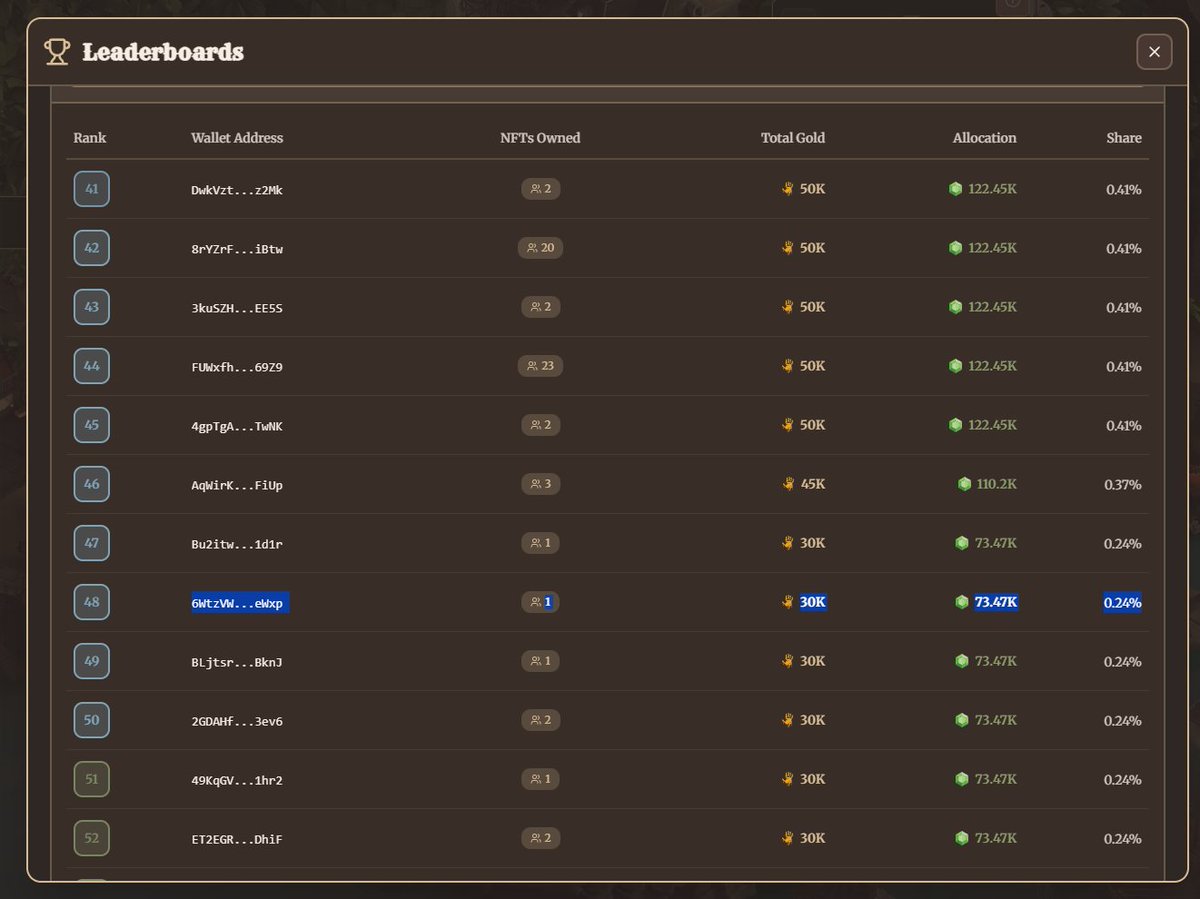1200x899 pixels.
Task: Select wallet address DwkVzt...z2Mk
Action: coord(237,190)
